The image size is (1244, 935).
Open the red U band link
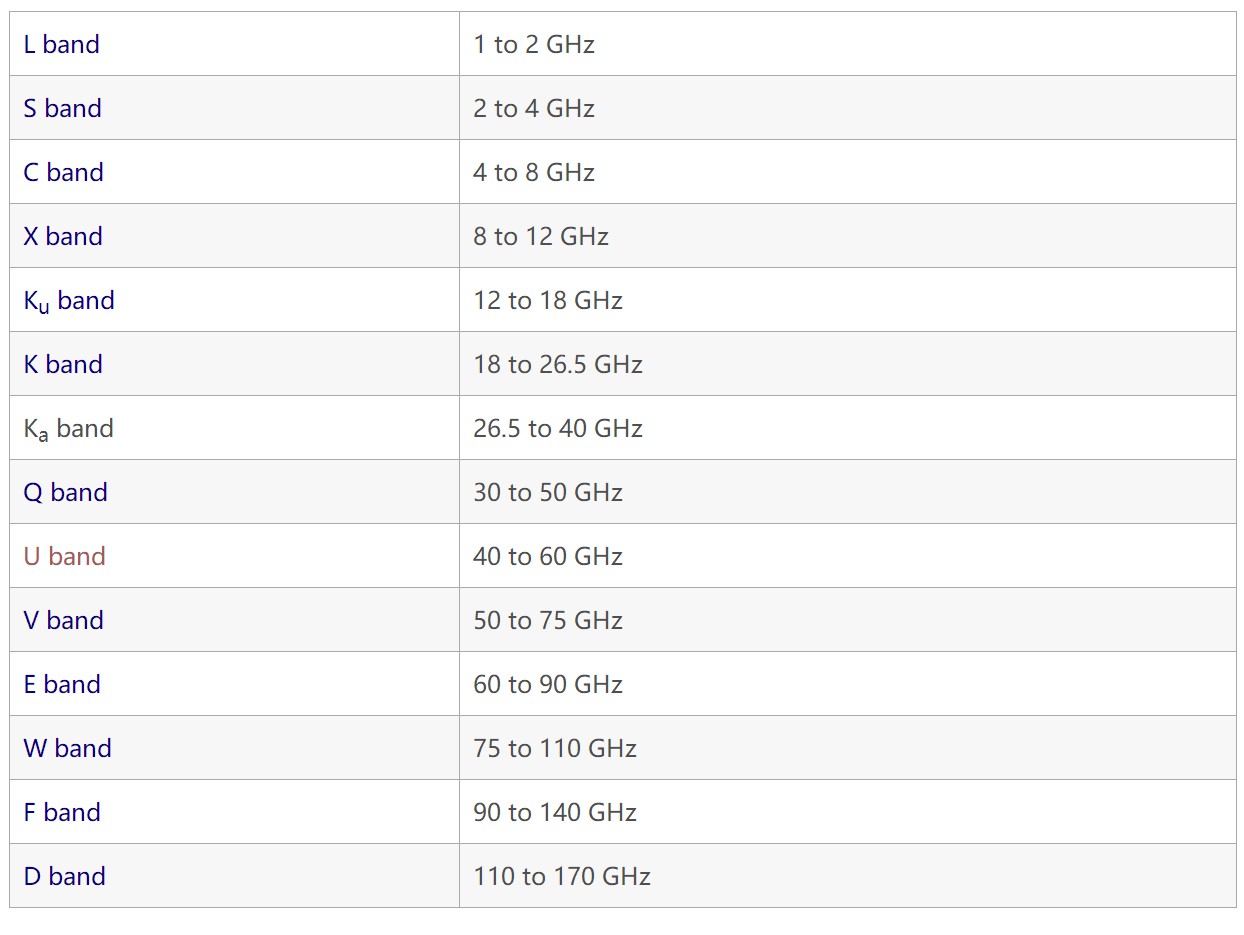pyautogui.click(x=64, y=556)
